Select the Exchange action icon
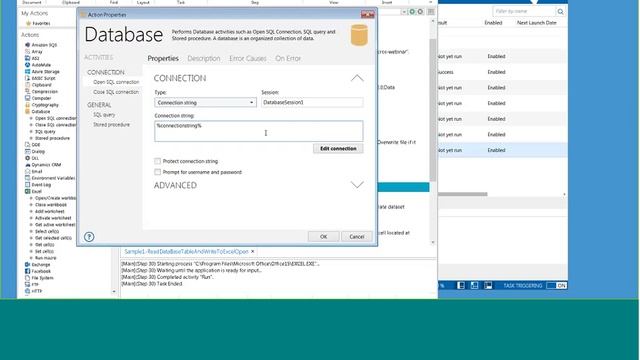Screen dimensions: 640x360 point(27,264)
